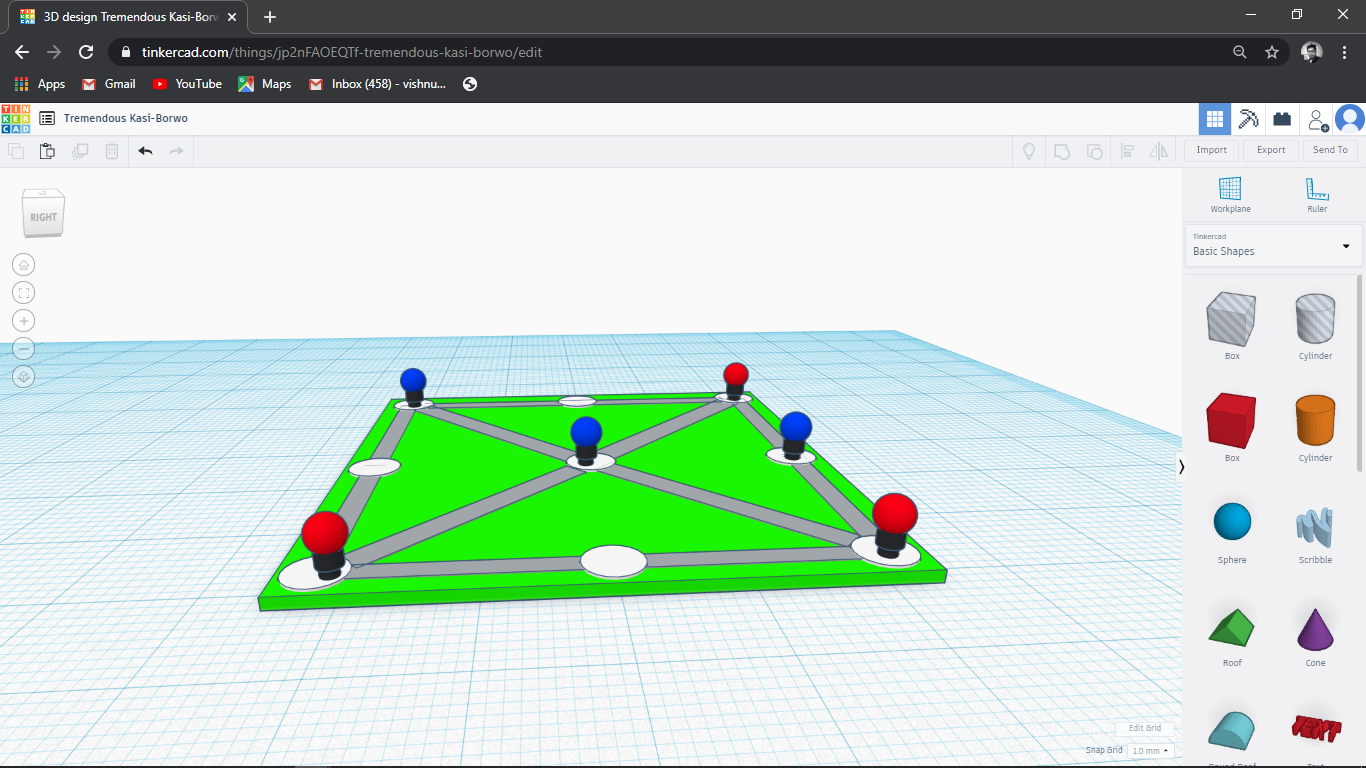Go back in browser

(22, 52)
